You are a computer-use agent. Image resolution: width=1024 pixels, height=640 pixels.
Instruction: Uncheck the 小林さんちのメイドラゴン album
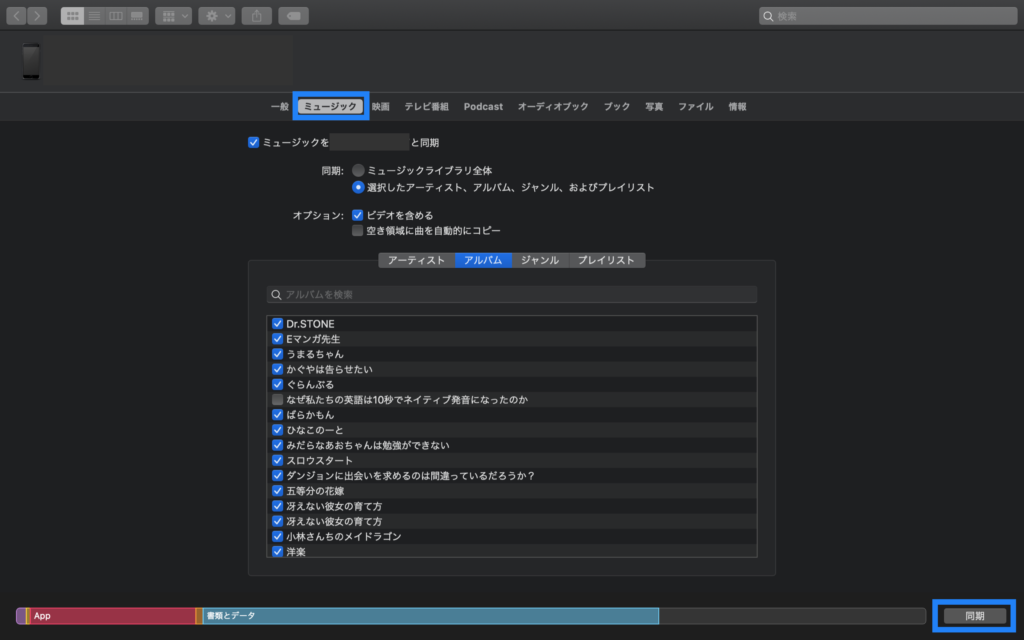pyautogui.click(x=278, y=536)
